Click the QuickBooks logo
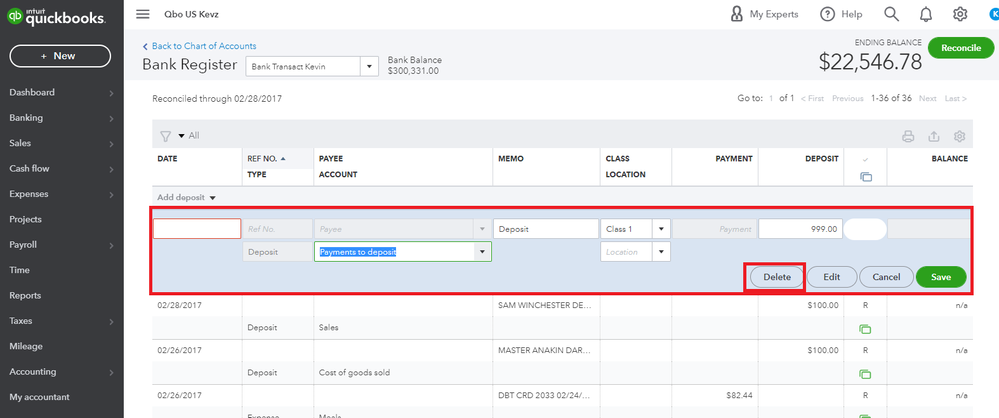This screenshot has width=999, height=418. tap(56, 18)
